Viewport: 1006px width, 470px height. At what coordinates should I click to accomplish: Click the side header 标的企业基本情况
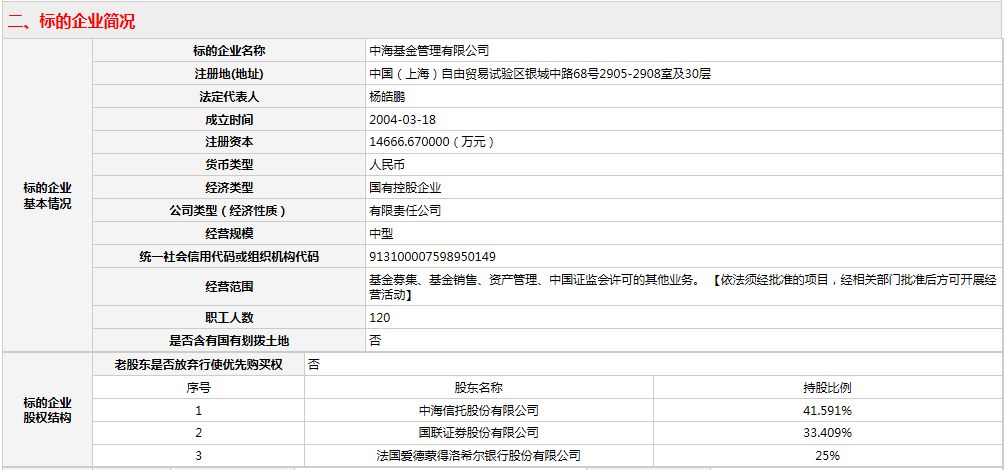47,196
